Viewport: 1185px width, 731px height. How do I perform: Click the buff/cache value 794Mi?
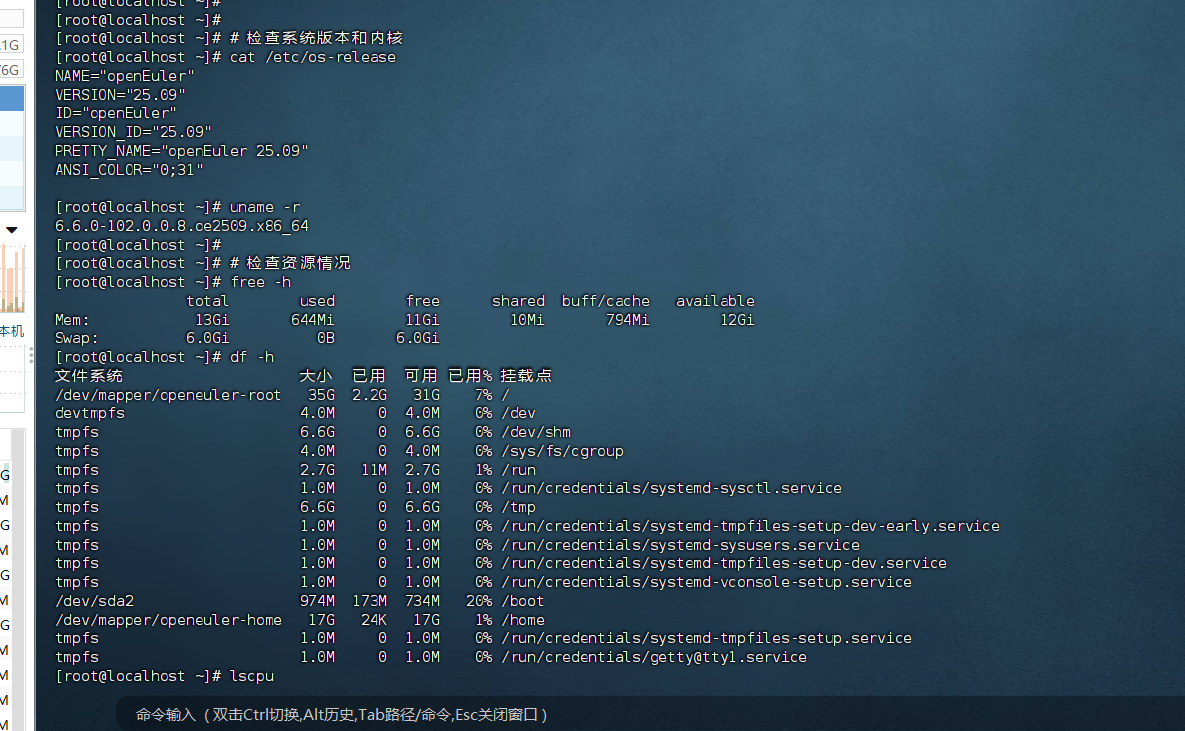(x=627, y=320)
